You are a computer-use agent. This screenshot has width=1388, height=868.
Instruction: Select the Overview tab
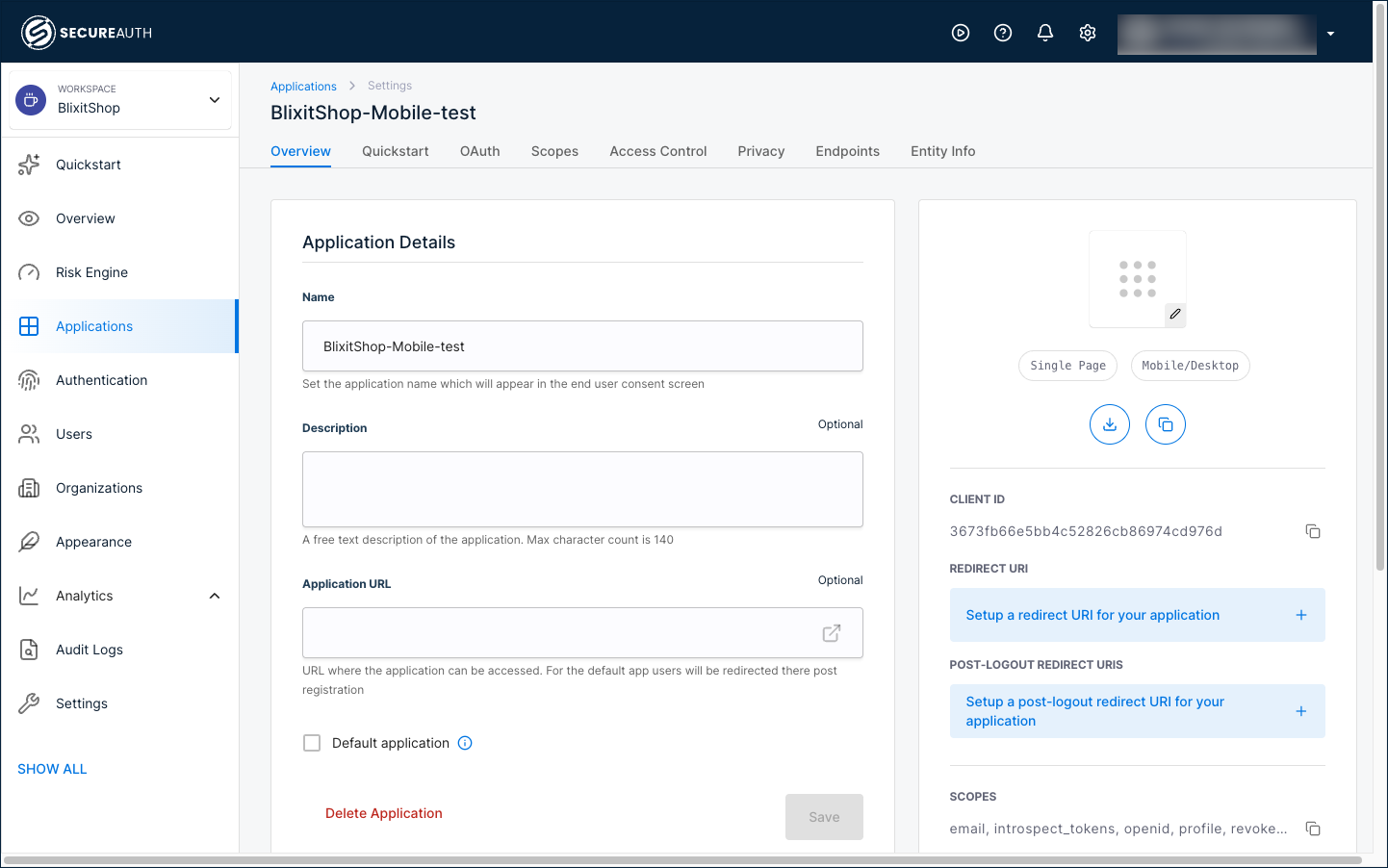tap(300, 151)
